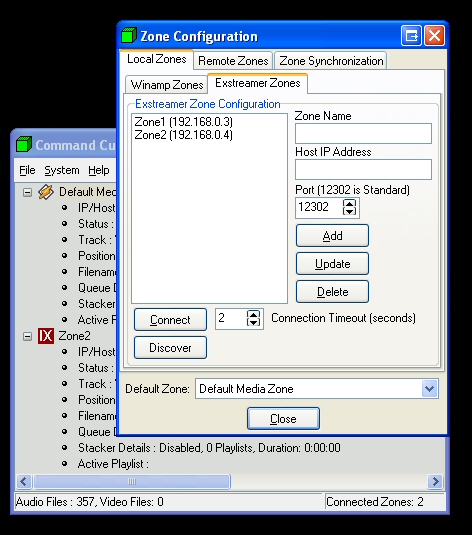This screenshot has height=535, width=472.
Task: Select the Winamp Zones sub-tab
Action: click(x=167, y=85)
